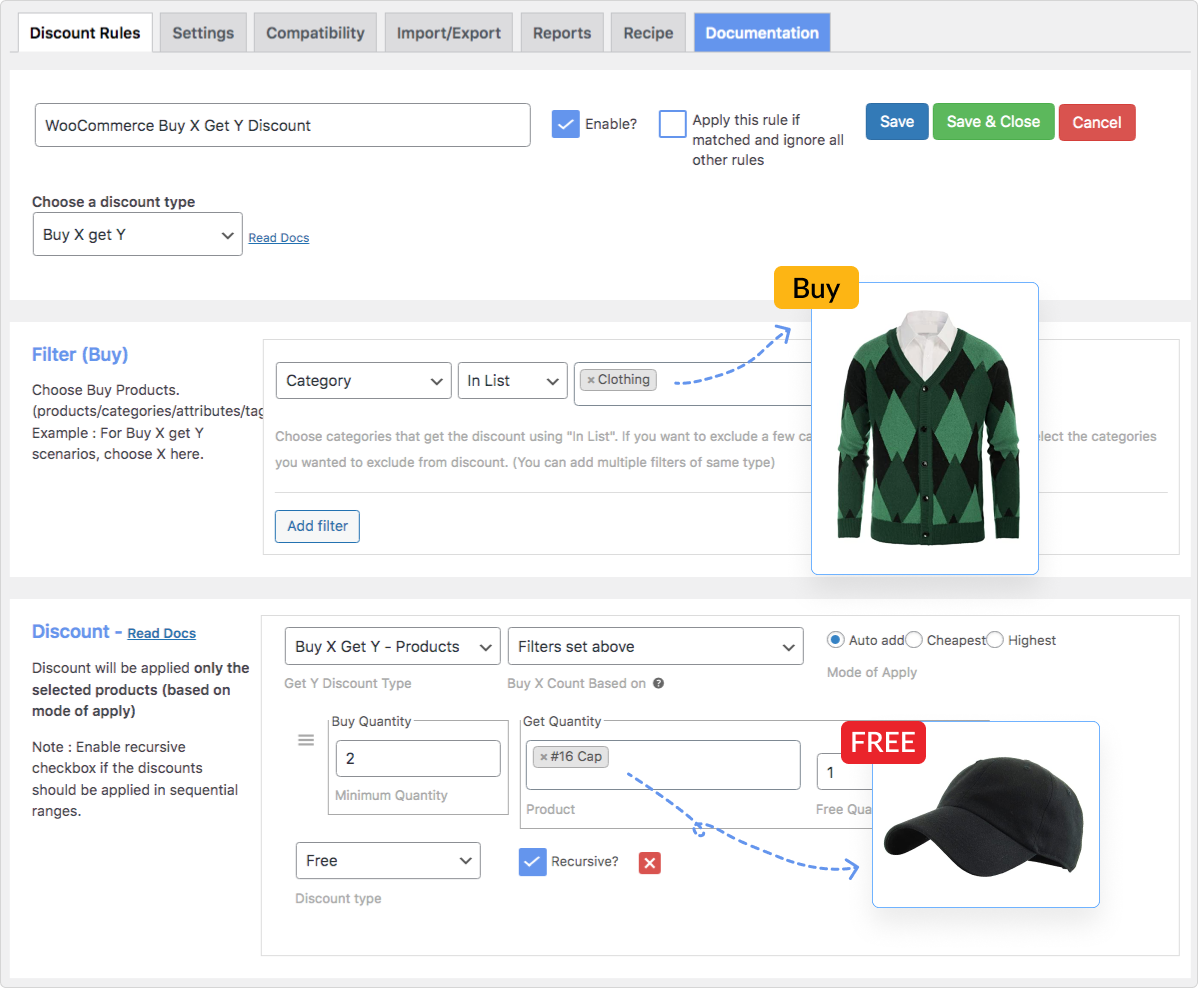Screen dimensions: 1198x988
Task: Open the Category filter dropdown
Action: click(363, 381)
